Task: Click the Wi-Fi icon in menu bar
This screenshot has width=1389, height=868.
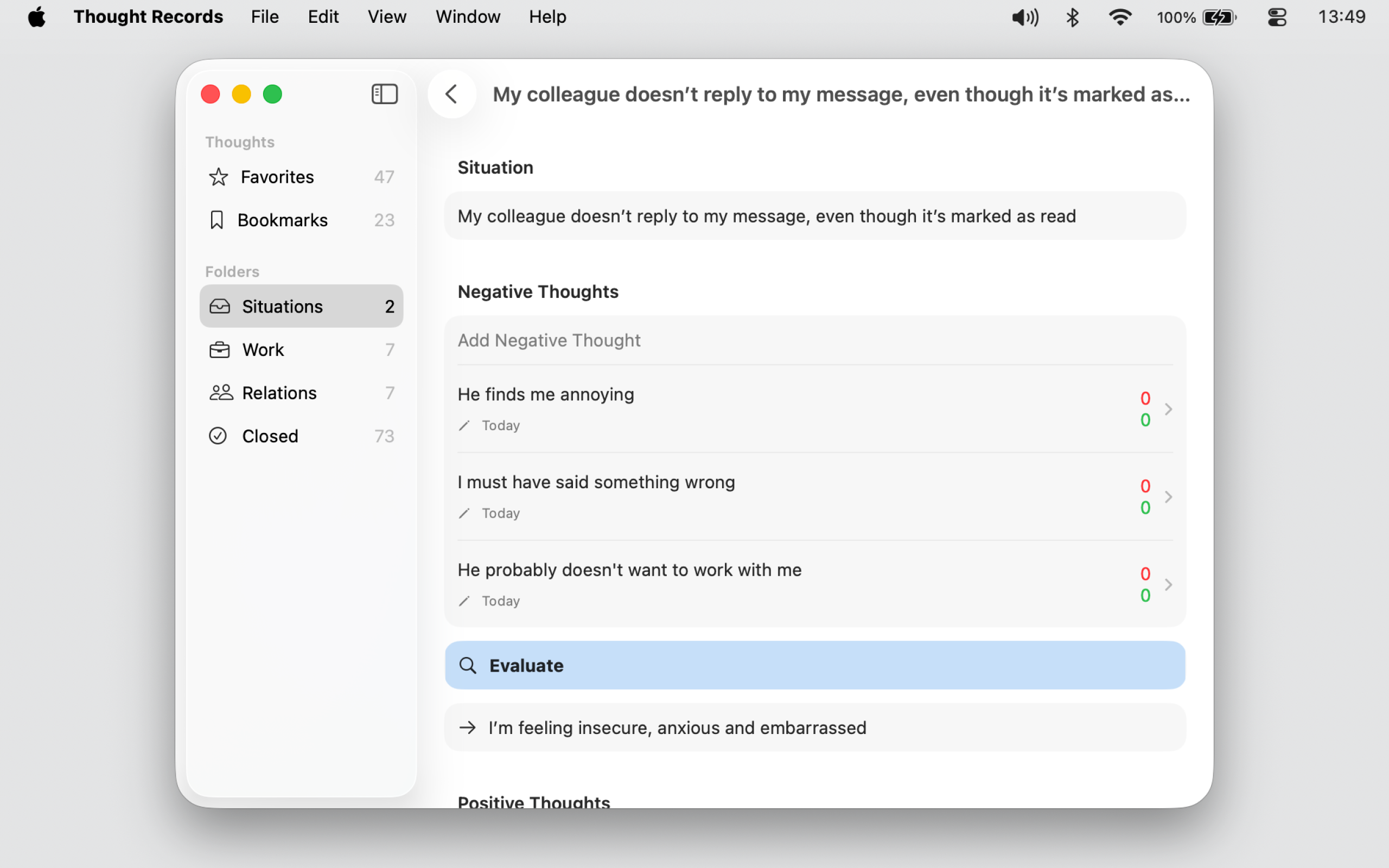Action: pyautogui.click(x=1120, y=17)
